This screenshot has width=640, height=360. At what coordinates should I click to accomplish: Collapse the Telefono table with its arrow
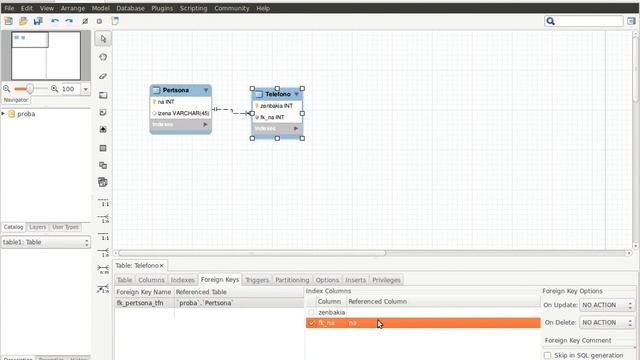[x=296, y=94]
